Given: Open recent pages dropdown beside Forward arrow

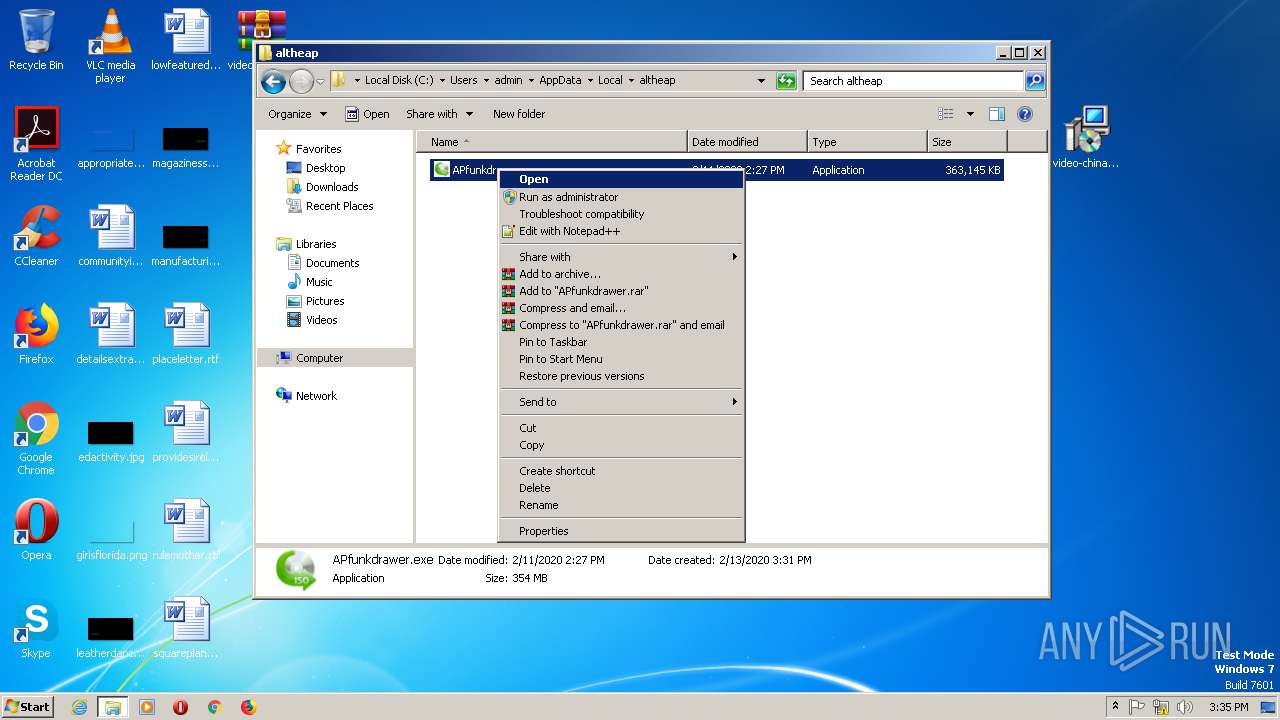Looking at the screenshot, I should click(x=320, y=81).
